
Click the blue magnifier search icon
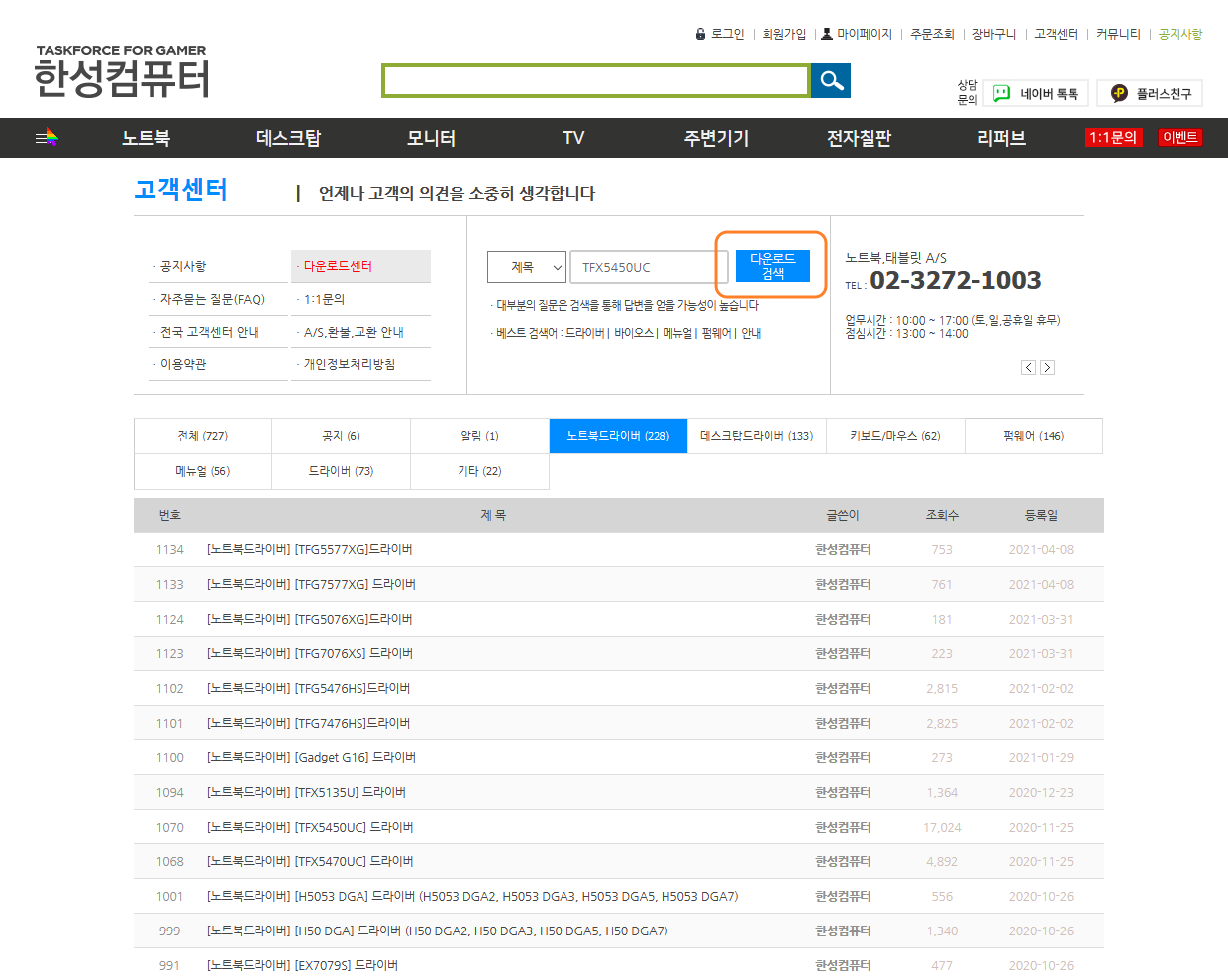[830, 81]
